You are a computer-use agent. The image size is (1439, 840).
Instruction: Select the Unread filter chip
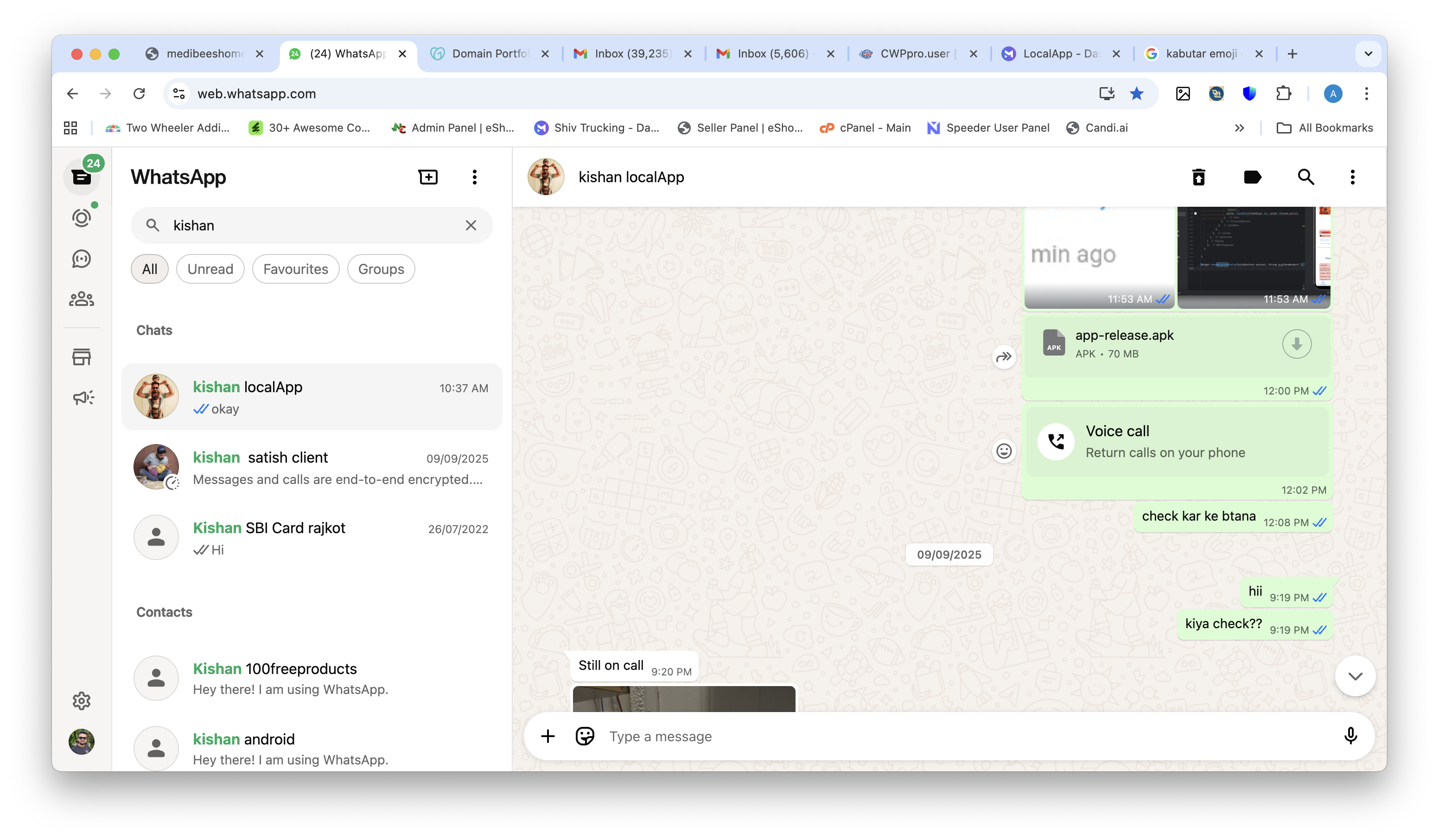[210, 269]
